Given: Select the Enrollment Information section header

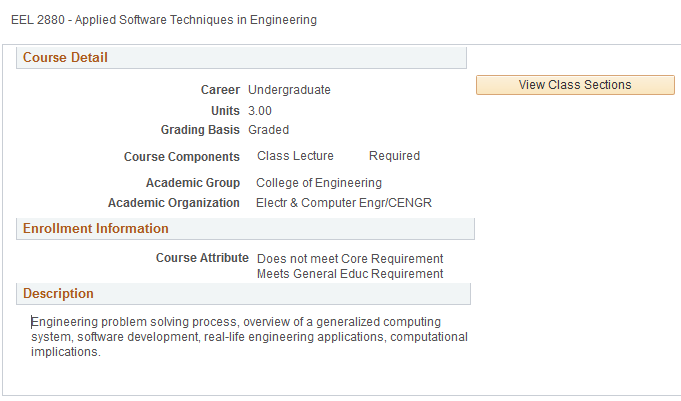Looking at the screenshot, I should point(96,229).
